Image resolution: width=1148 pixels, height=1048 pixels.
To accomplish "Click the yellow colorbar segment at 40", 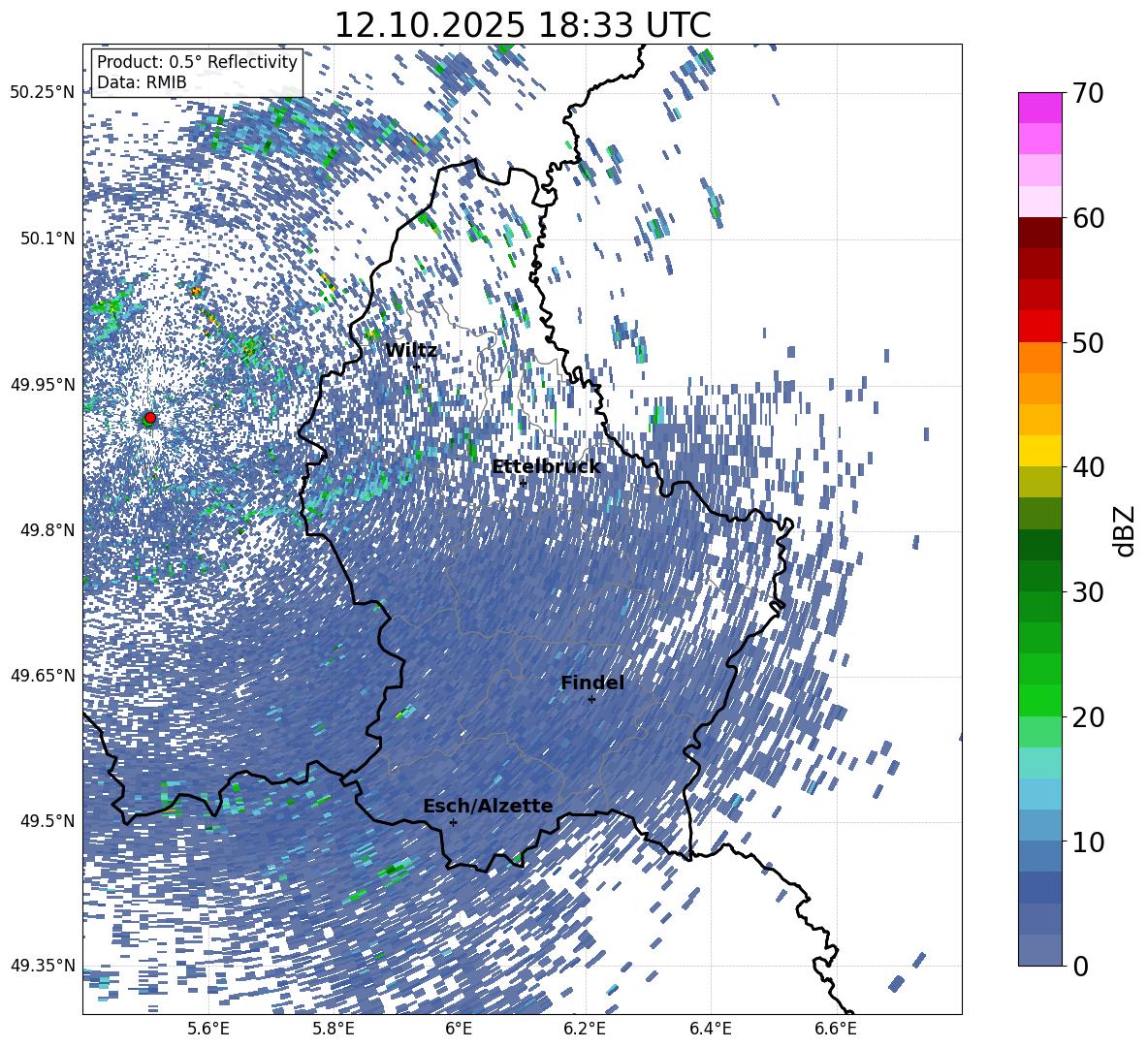I will (x=1040, y=451).
